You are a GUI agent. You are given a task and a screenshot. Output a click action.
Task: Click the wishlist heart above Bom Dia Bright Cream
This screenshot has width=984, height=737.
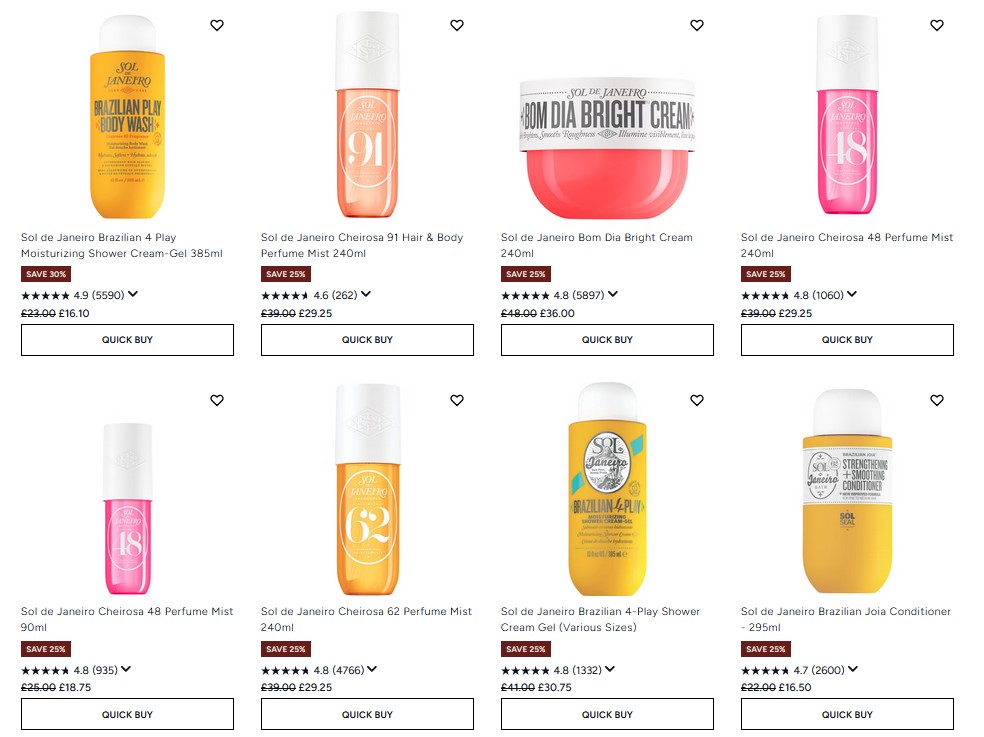coord(697,25)
